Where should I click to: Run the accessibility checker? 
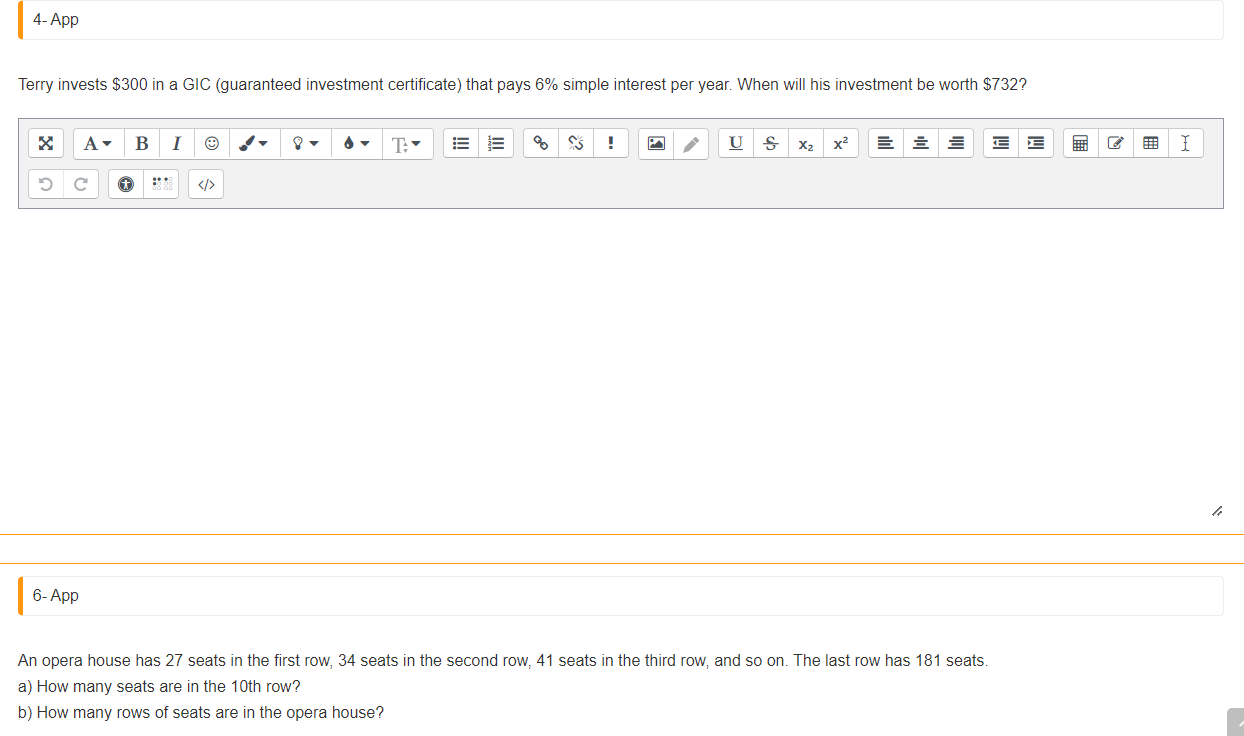tap(125, 184)
